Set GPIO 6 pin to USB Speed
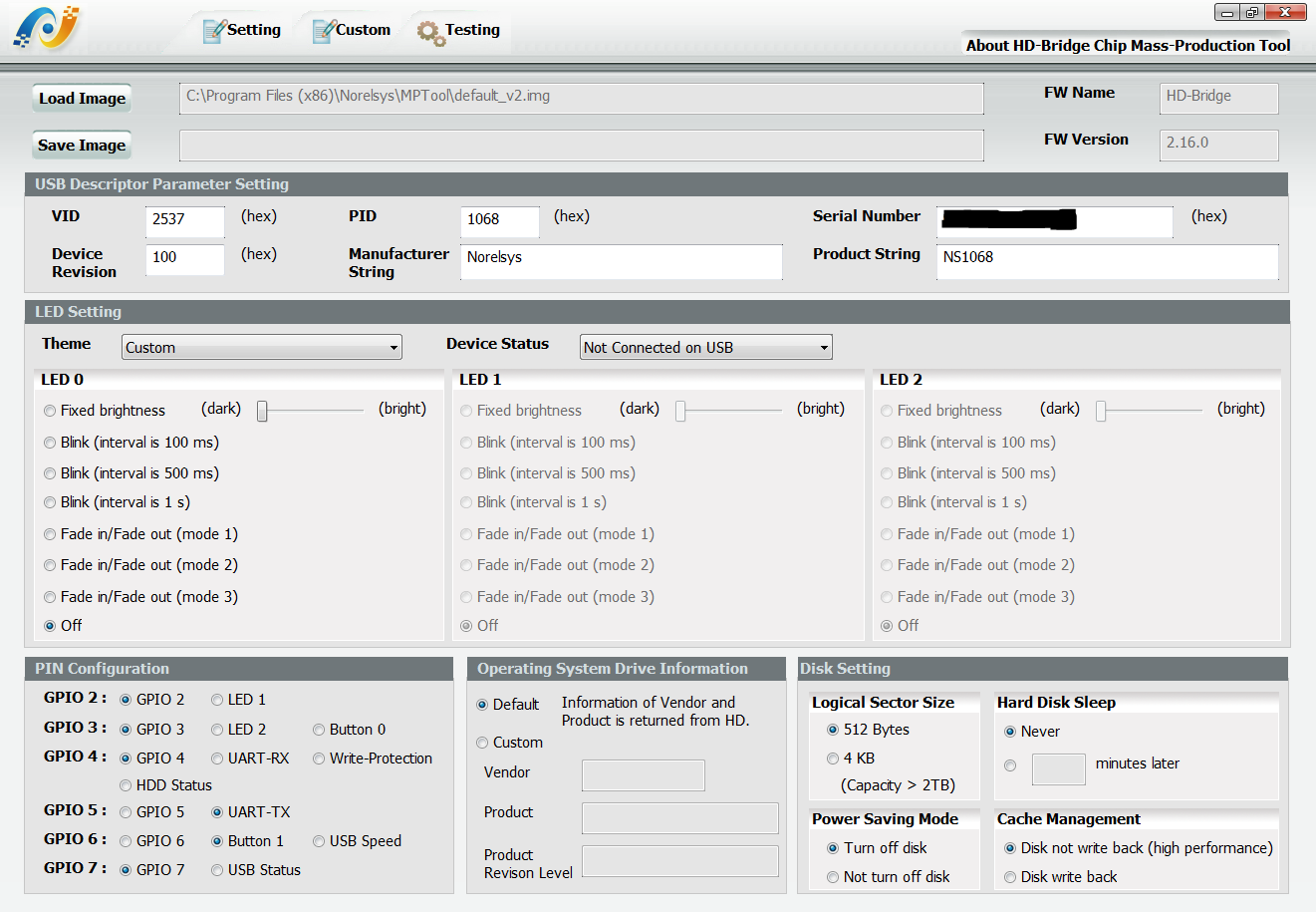This screenshot has width=1316, height=912. [x=357, y=841]
